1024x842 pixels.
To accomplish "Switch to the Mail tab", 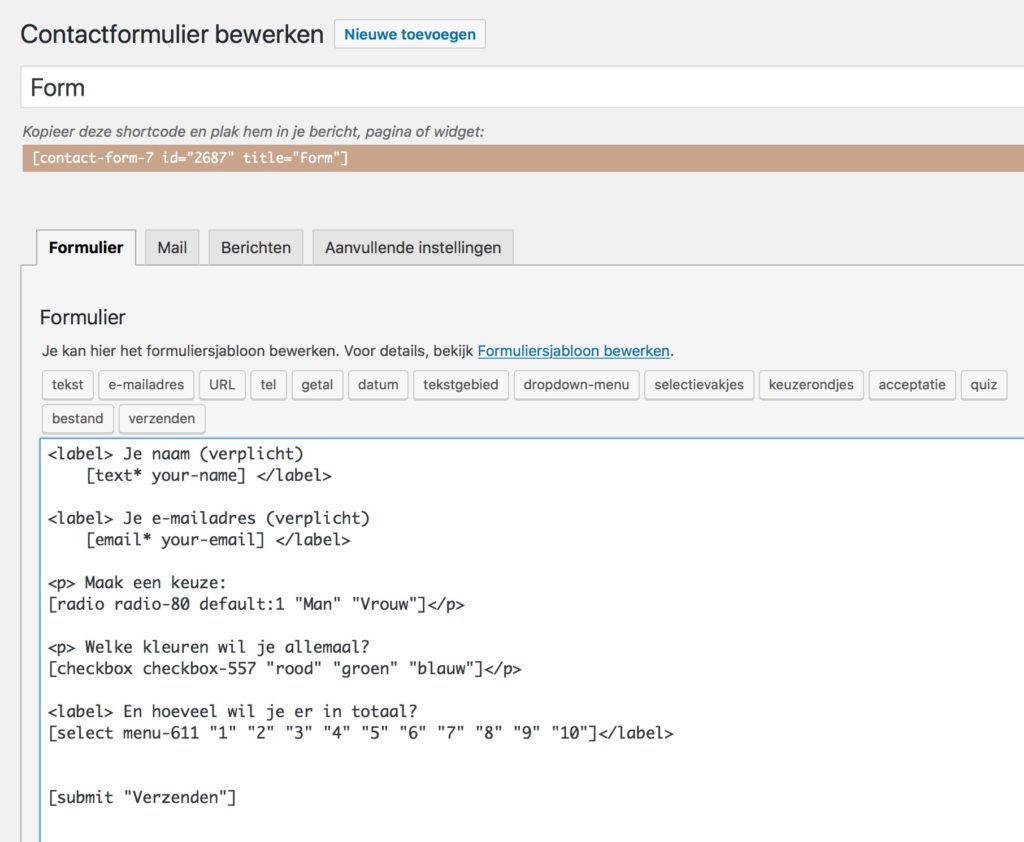I will [x=172, y=248].
